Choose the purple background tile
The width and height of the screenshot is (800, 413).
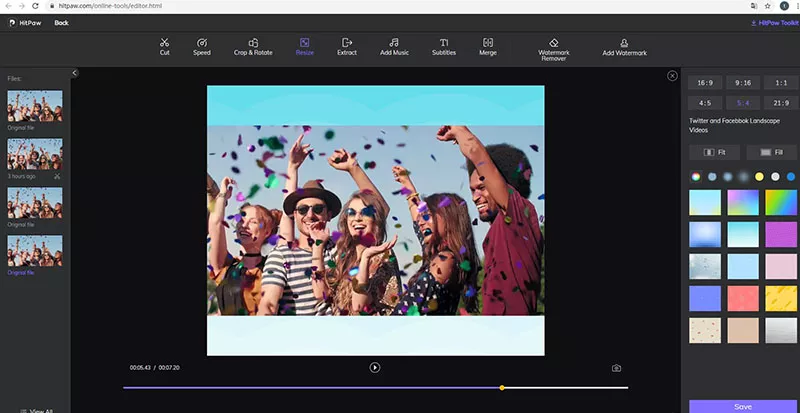click(x=781, y=234)
